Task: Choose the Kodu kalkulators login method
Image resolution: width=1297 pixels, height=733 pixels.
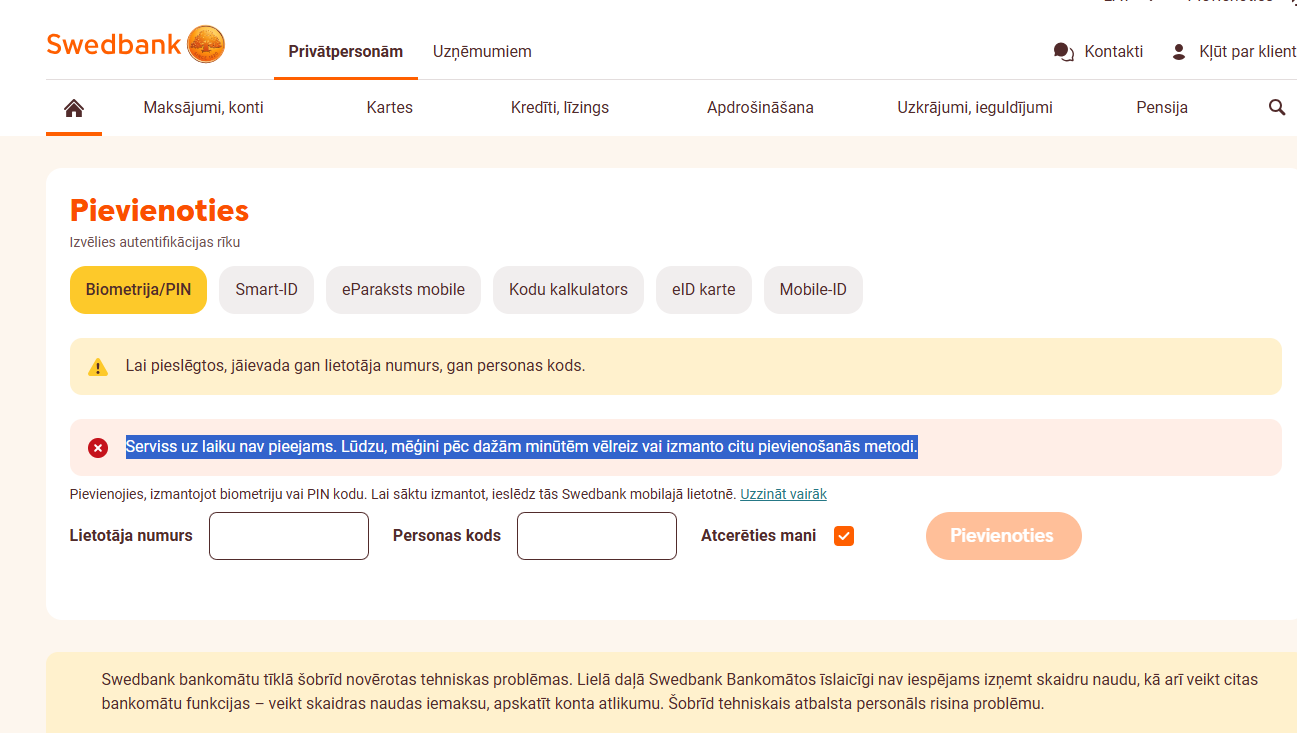Action: pyautogui.click(x=568, y=290)
